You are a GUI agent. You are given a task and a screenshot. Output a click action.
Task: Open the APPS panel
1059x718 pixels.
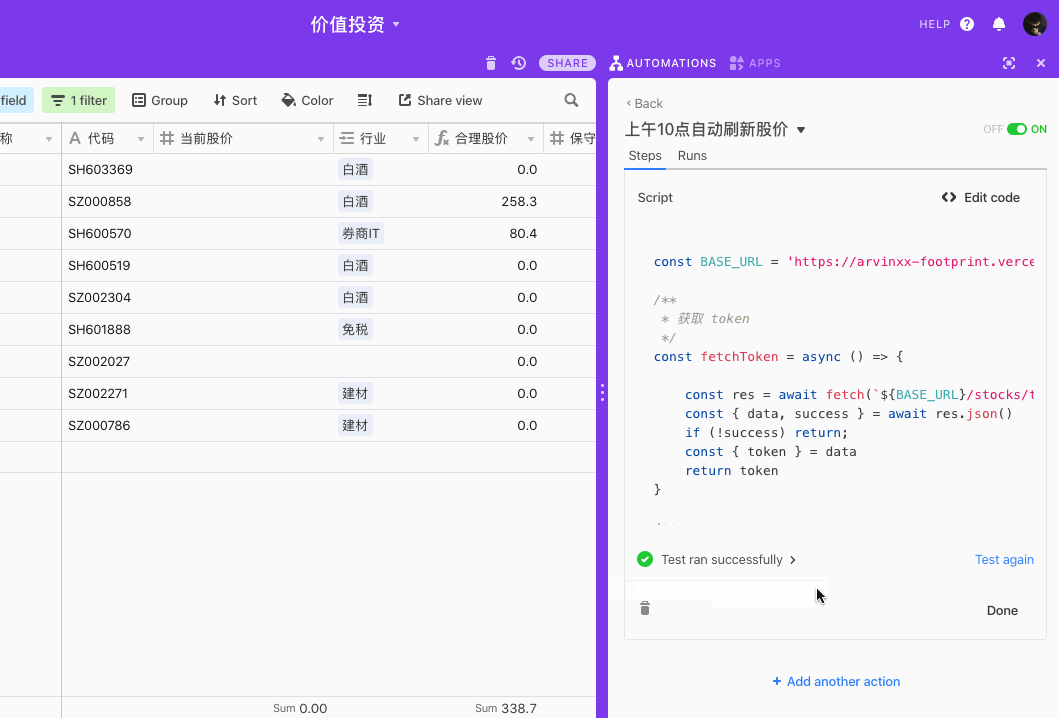[755, 62]
